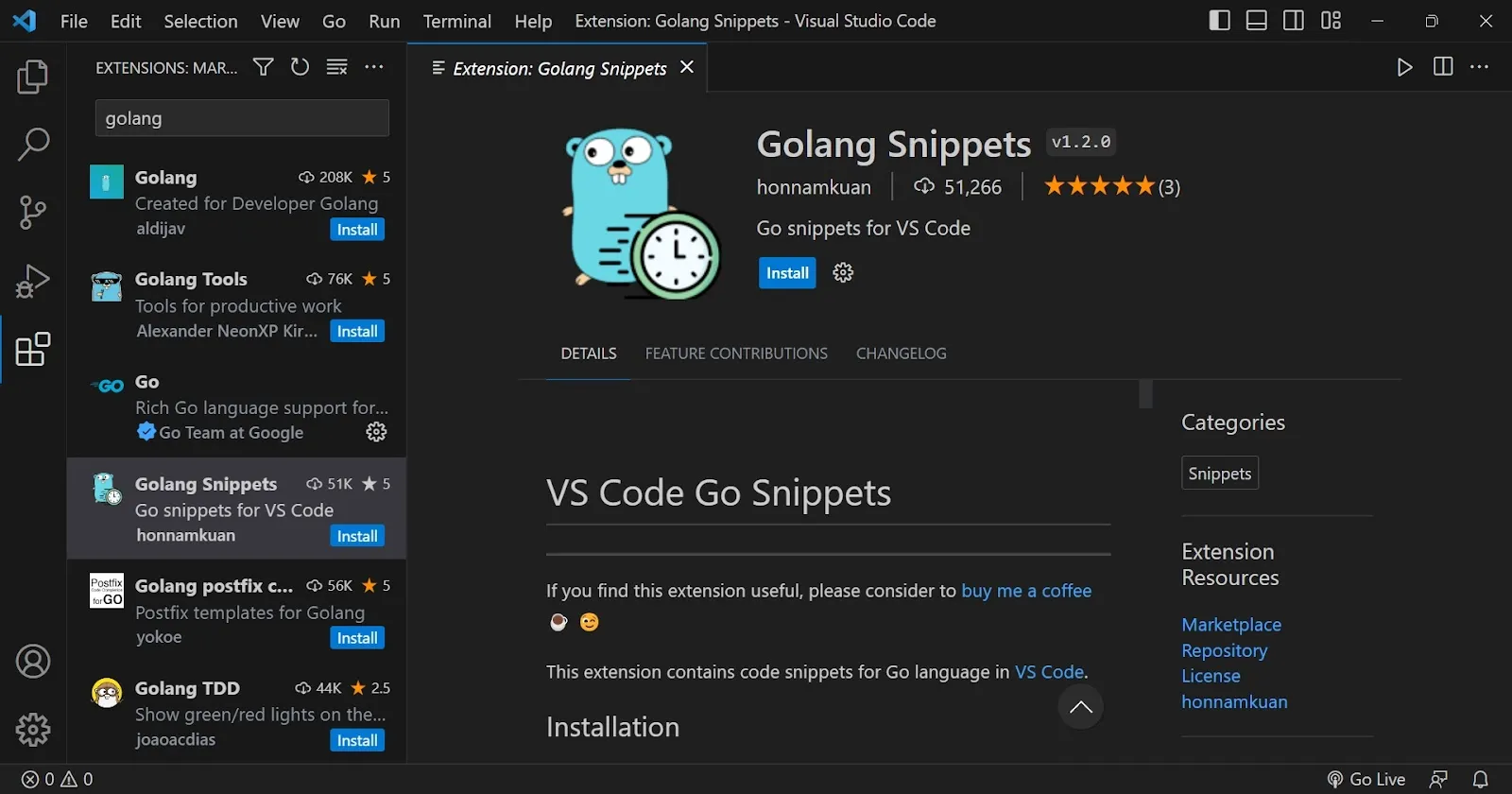Open the Edit menu

click(126, 21)
